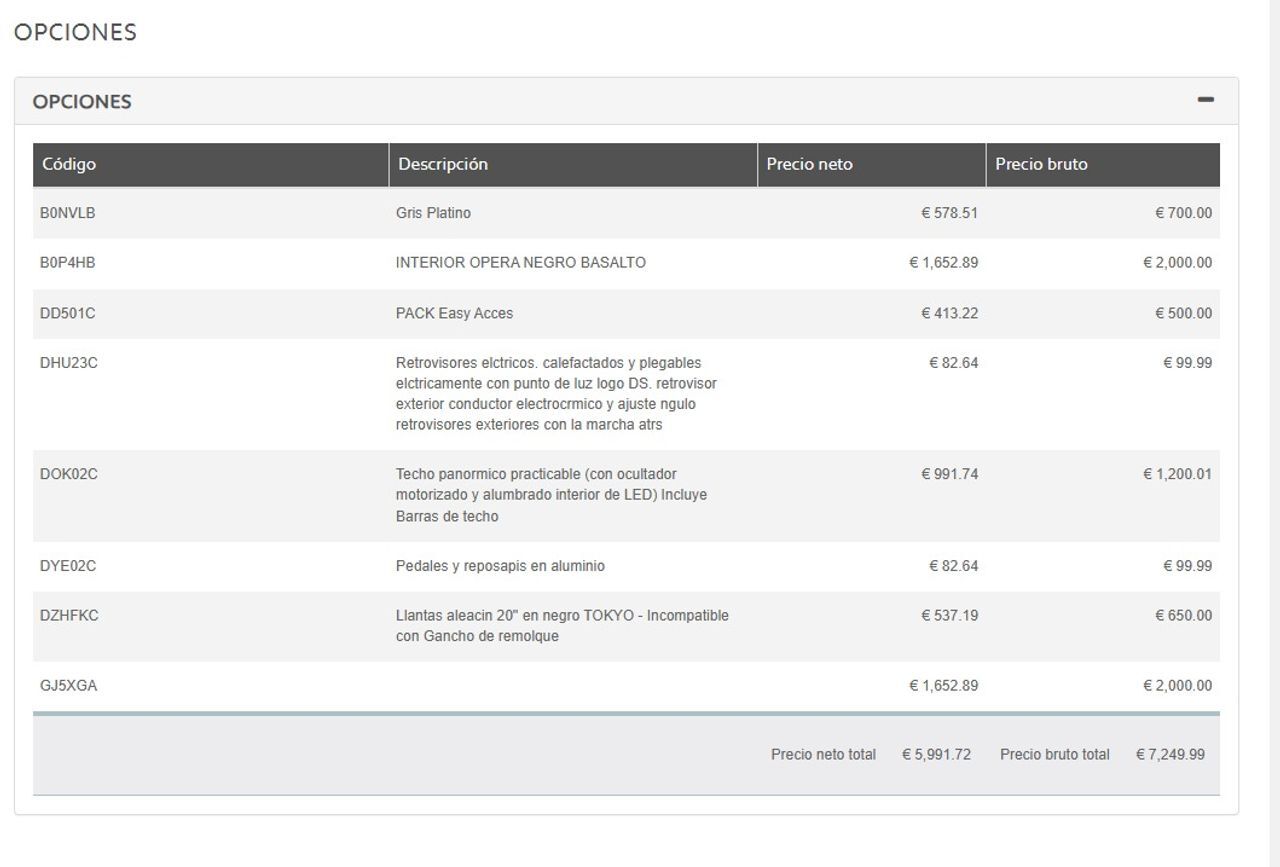Click GJ5XGA row gross price € 2,000.00
1280x867 pixels.
tap(1177, 686)
